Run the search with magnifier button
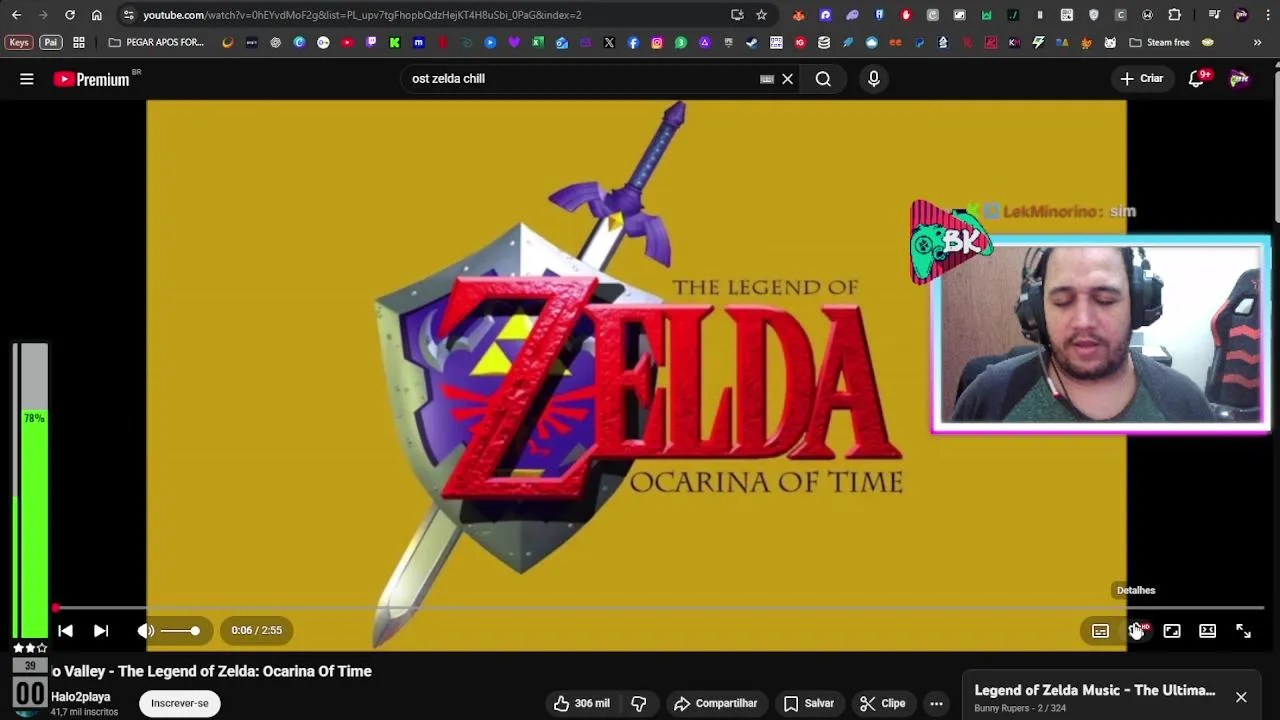The height and width of the screenshot is (720, 1280). (823, 79)
